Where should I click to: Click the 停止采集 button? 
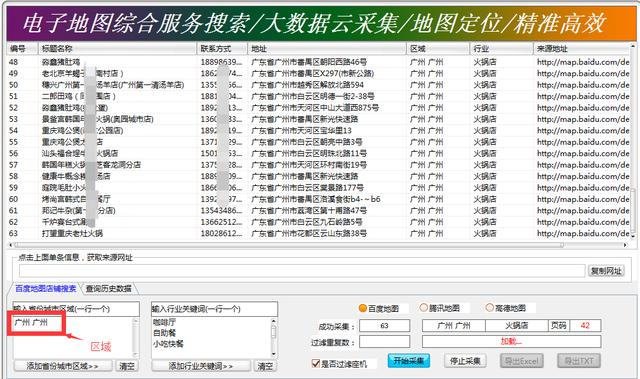pos(465,361)
